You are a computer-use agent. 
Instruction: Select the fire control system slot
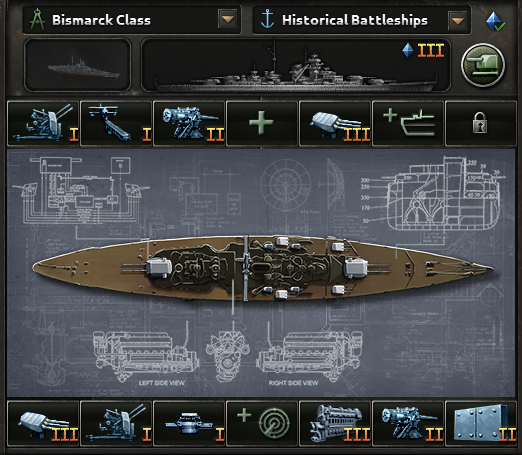189,424
